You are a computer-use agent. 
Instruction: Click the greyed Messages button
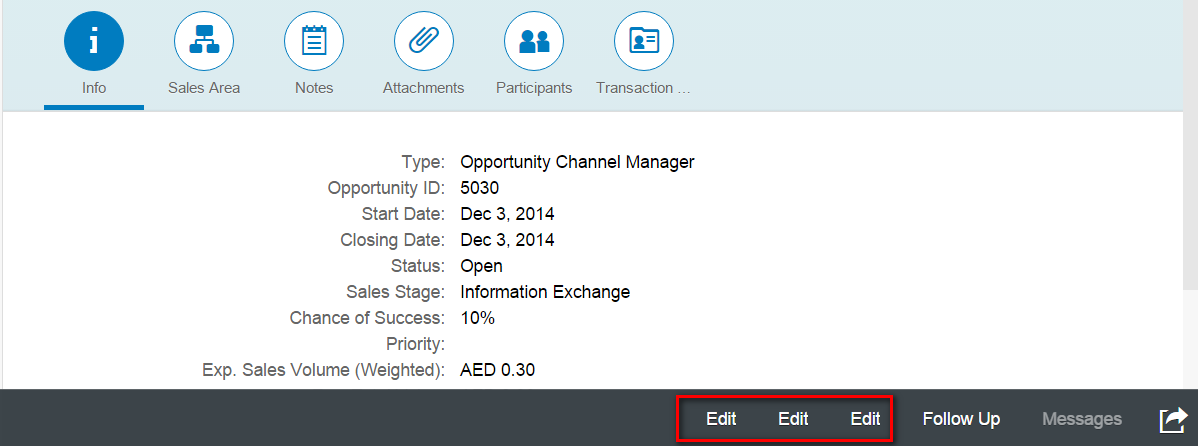(x=1082, y=419)
